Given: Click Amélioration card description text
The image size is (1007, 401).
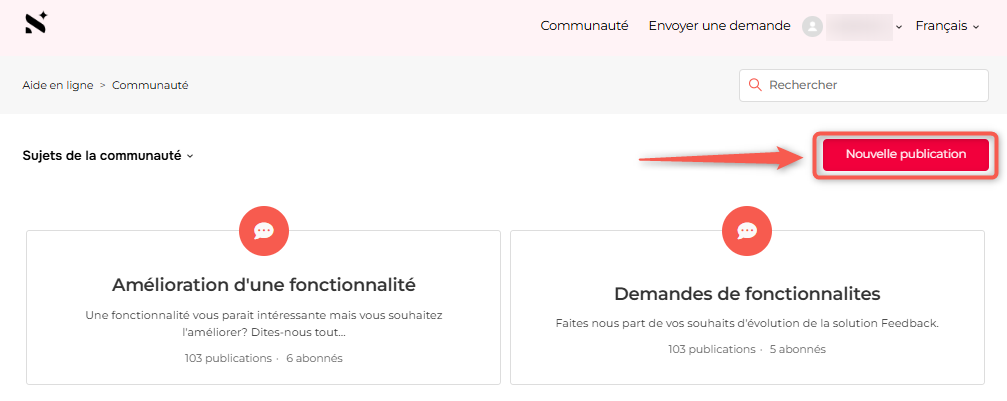Looking at the screenshot, I should click(264, 323).
